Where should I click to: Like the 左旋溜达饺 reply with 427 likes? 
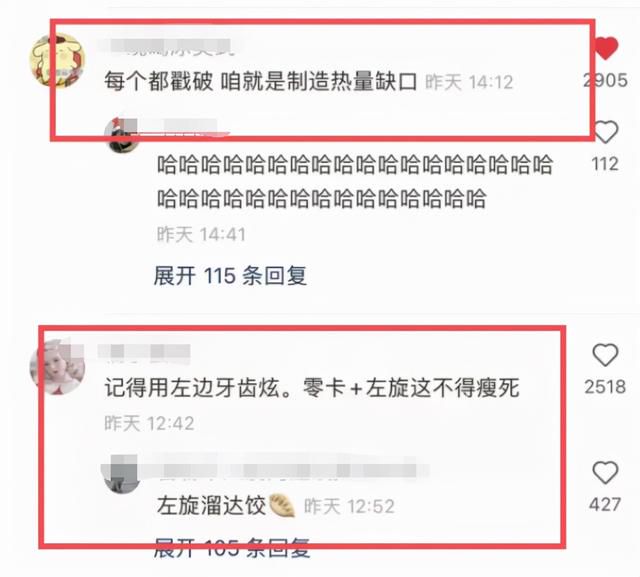[605, 473]
